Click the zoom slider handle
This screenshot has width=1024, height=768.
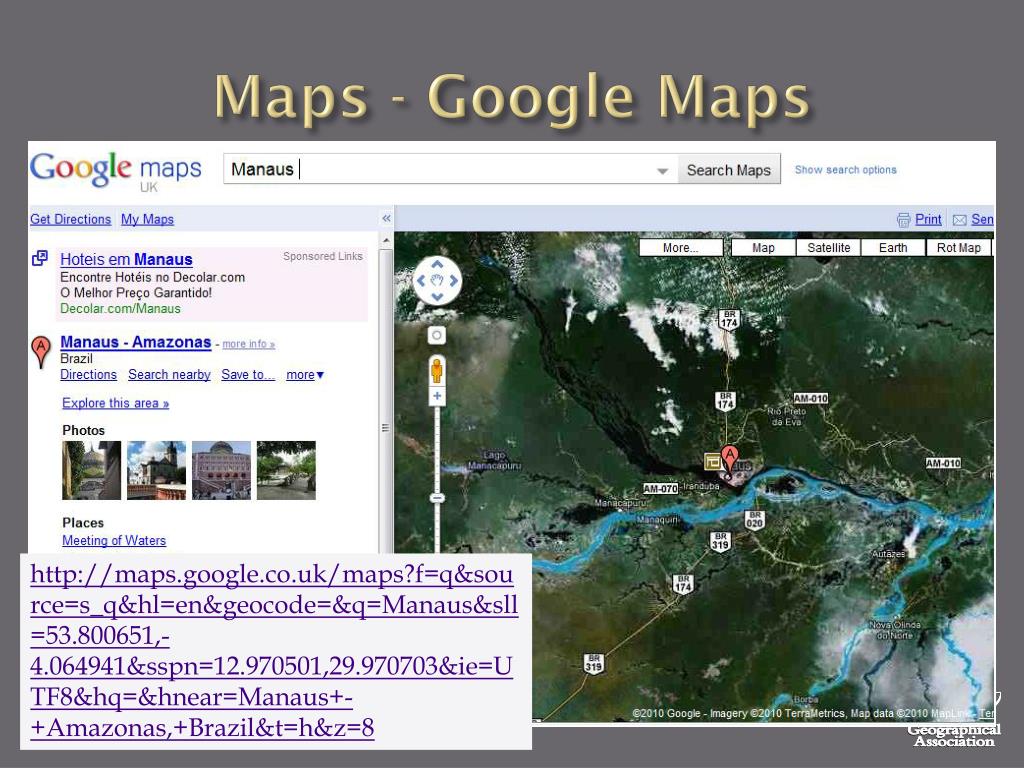437,498
